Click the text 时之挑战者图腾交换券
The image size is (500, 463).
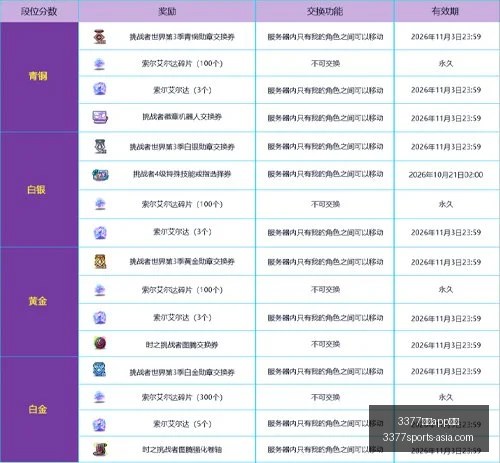coord(182,345)
